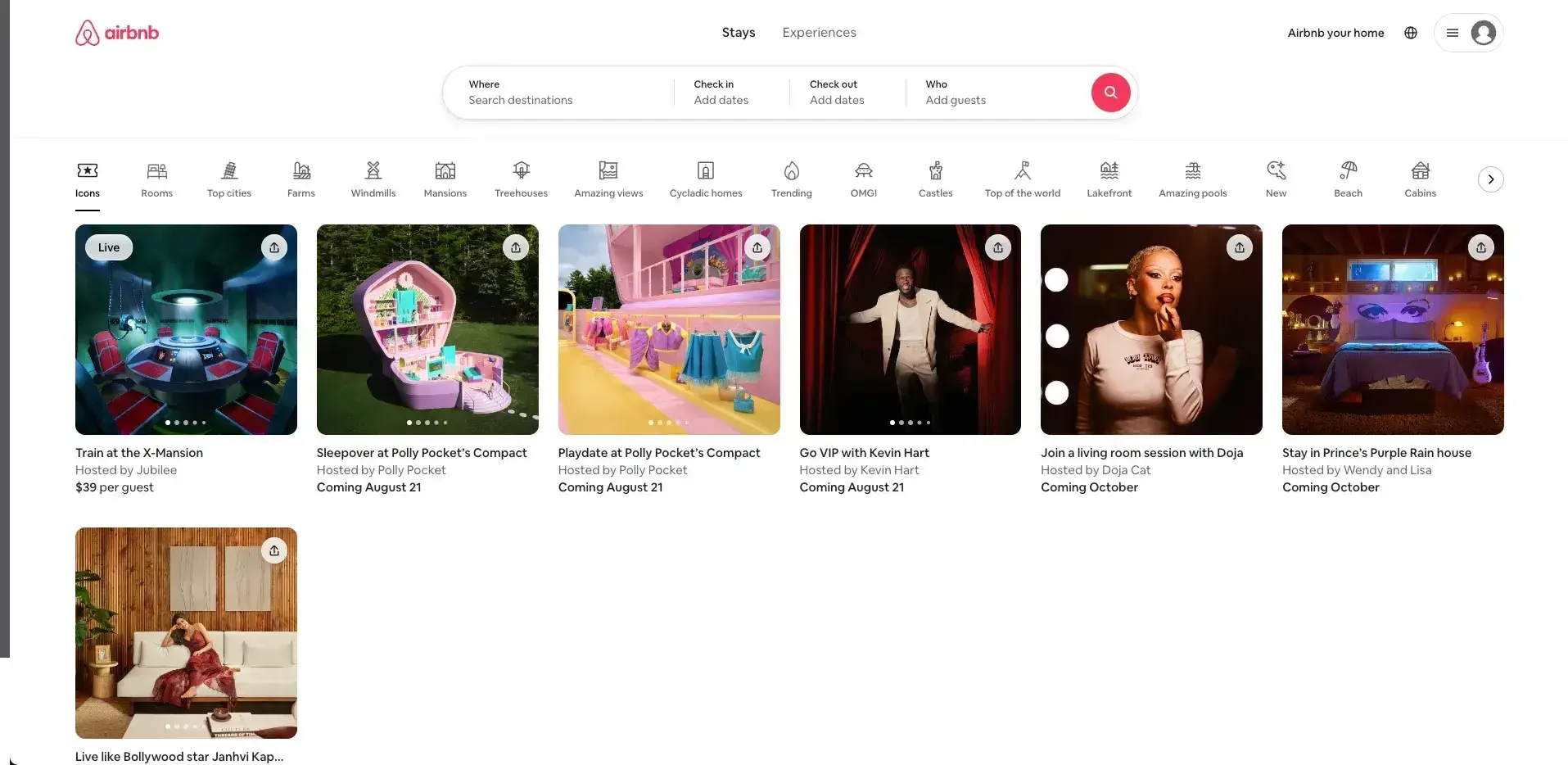Switch to the Stays tab
This screenshot has width=1568, height=765.
pyautogui.click(x=739, y=33)
